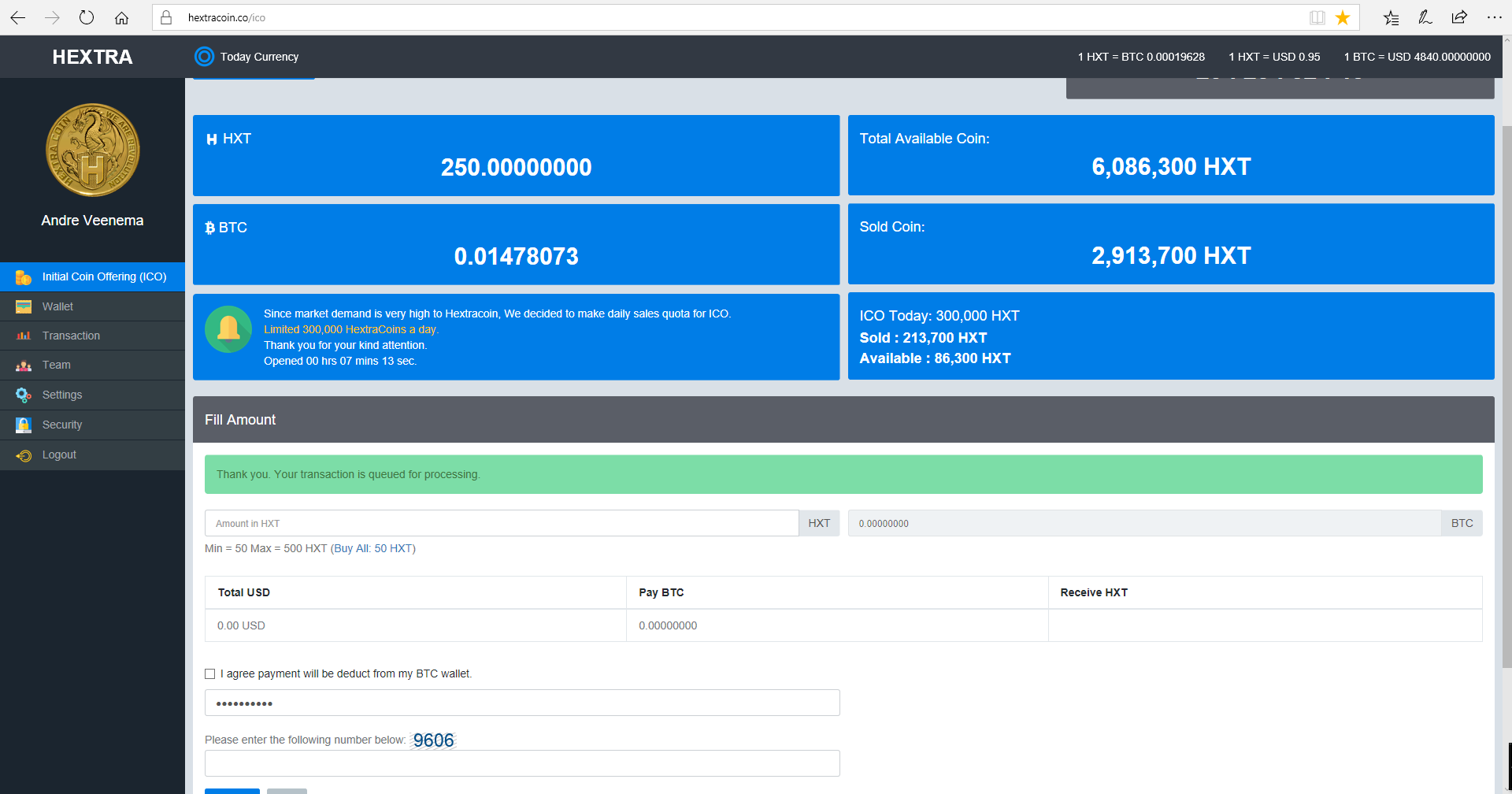Screen dimensions: 1512x794
Task: Click the 0.01478073 BTC balance
Action: tap(516, 256)
